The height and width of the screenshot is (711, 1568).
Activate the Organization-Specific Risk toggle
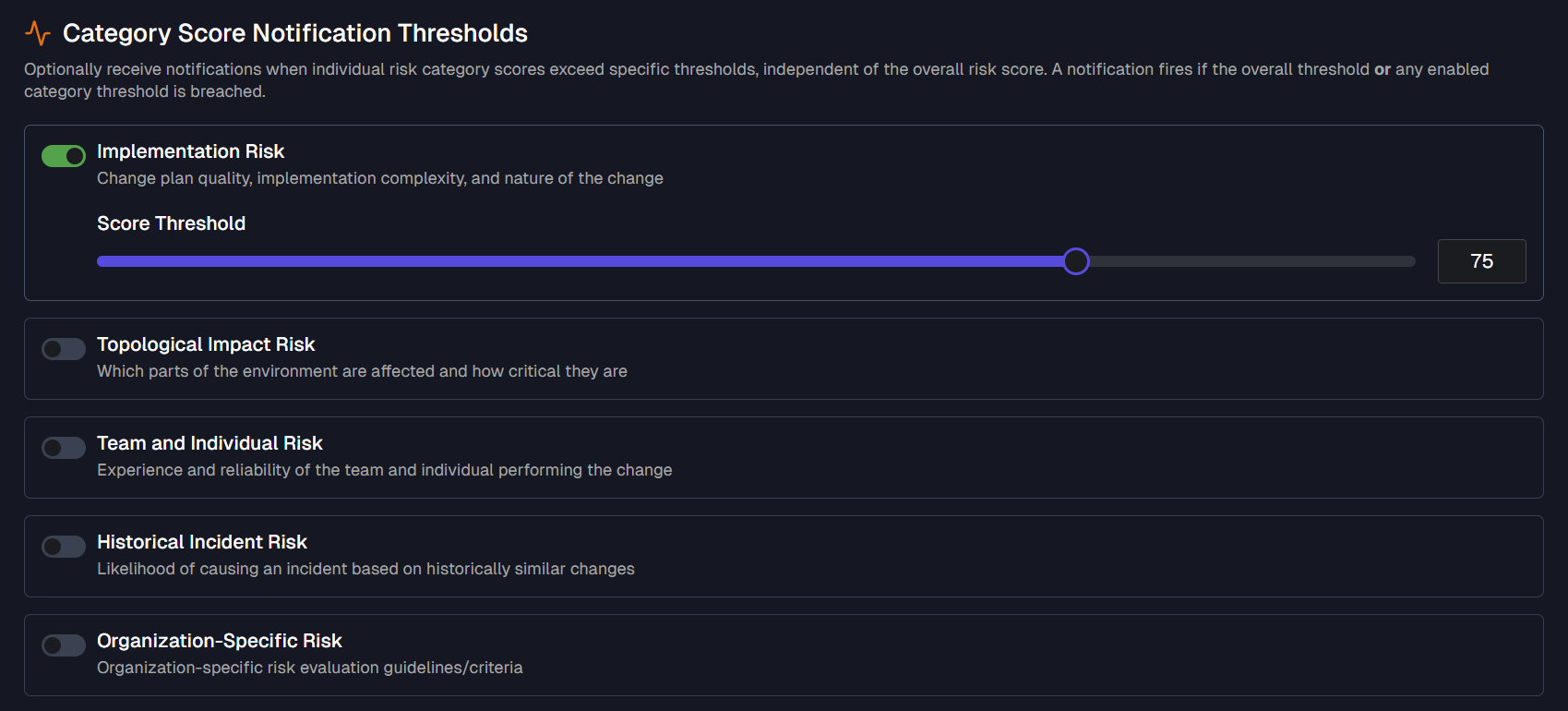click(63, 645)
